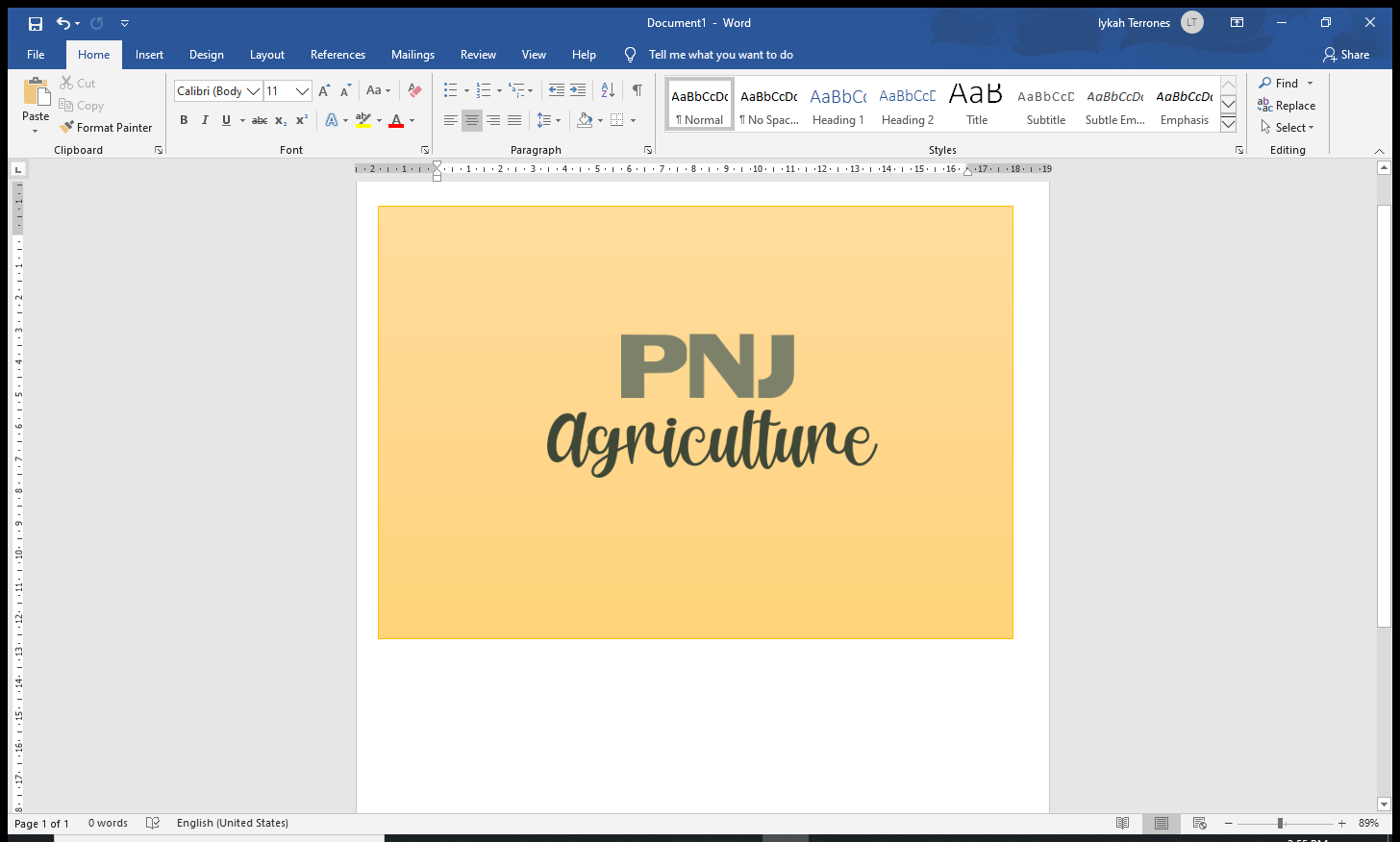The width and height of the screenshot is (1400, 842).
Task: Click the Format Painter brush icon
Action: pyautogui.click(x=66, y=127)
